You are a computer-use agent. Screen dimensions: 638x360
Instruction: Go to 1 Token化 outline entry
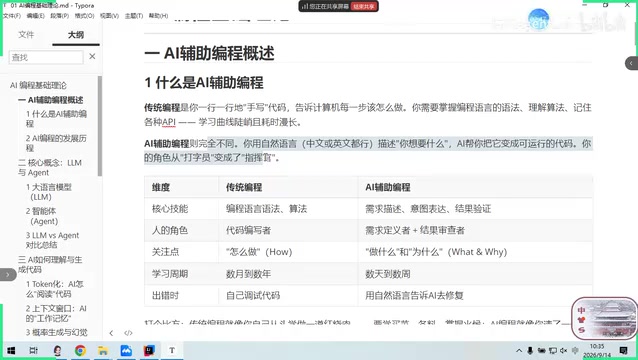click(x=55, y=289)
